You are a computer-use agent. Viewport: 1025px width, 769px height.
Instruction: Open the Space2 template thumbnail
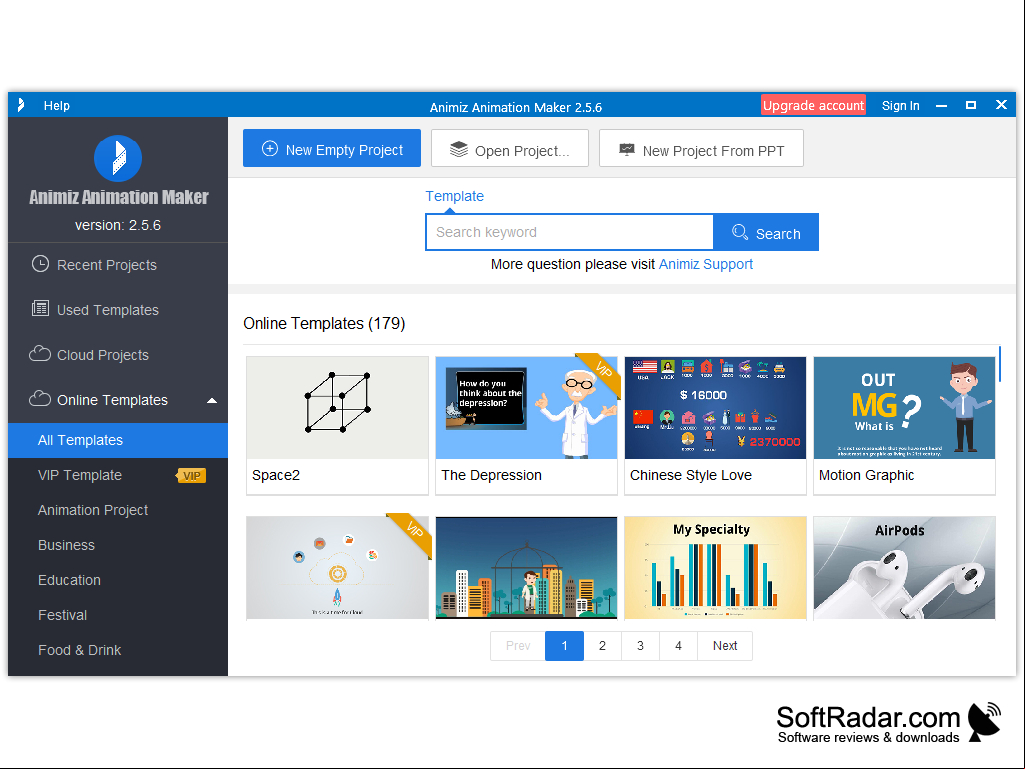pos(337,408)
